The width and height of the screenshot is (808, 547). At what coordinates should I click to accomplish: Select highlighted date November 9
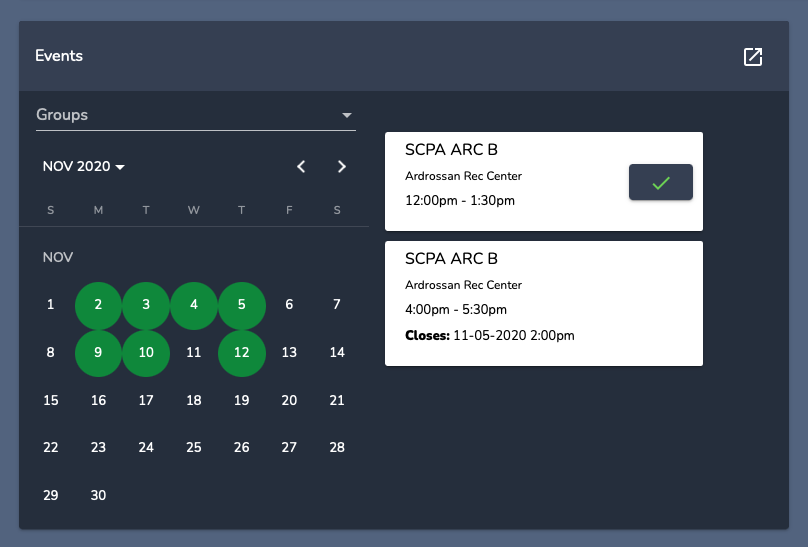pos(98,353)
